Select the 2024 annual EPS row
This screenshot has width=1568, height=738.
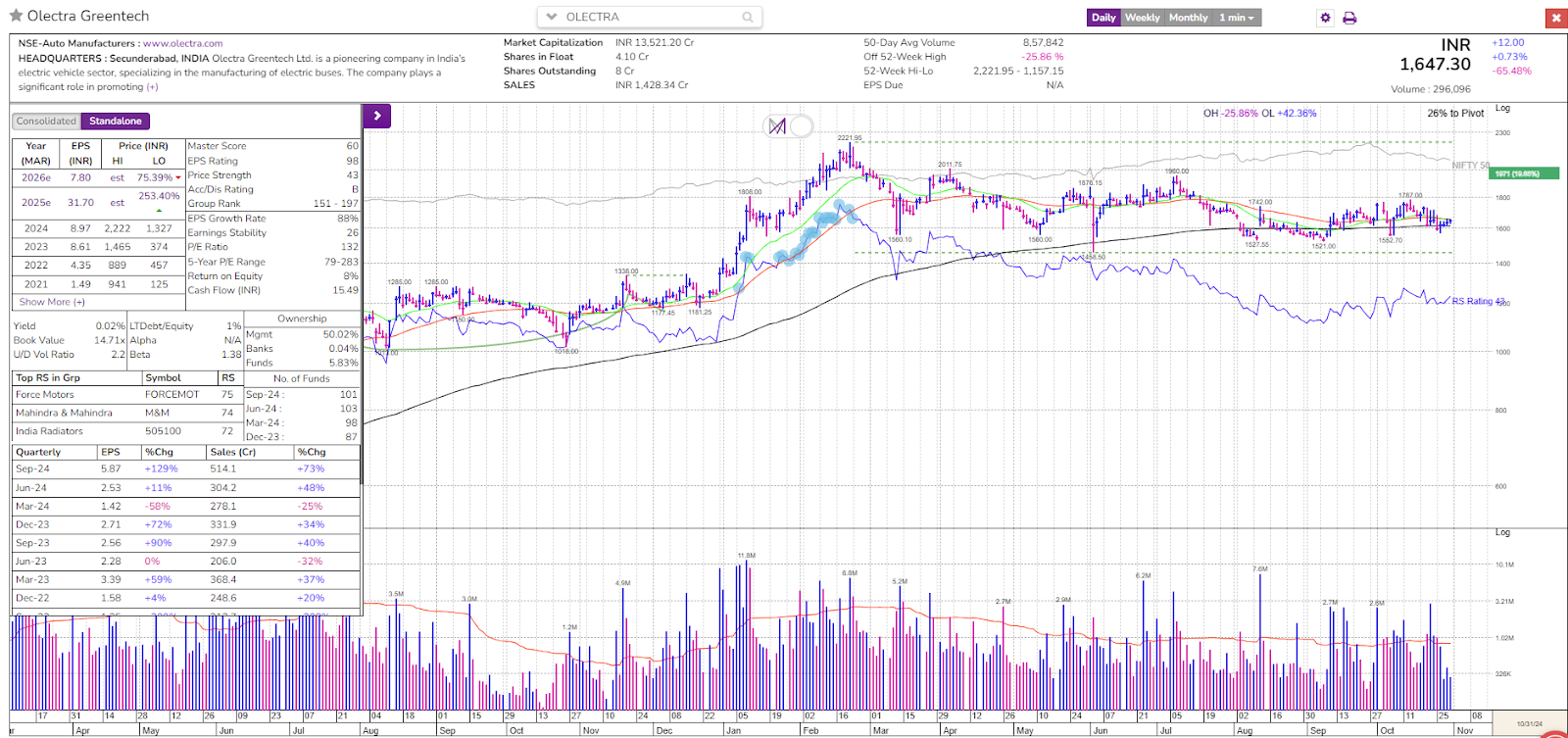98,228
